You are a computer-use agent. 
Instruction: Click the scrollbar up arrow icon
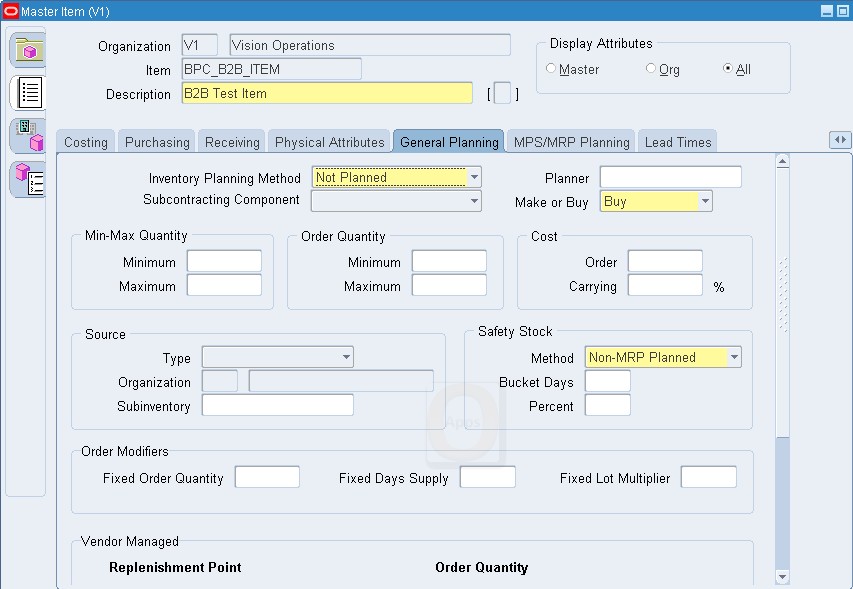(781, 159)
